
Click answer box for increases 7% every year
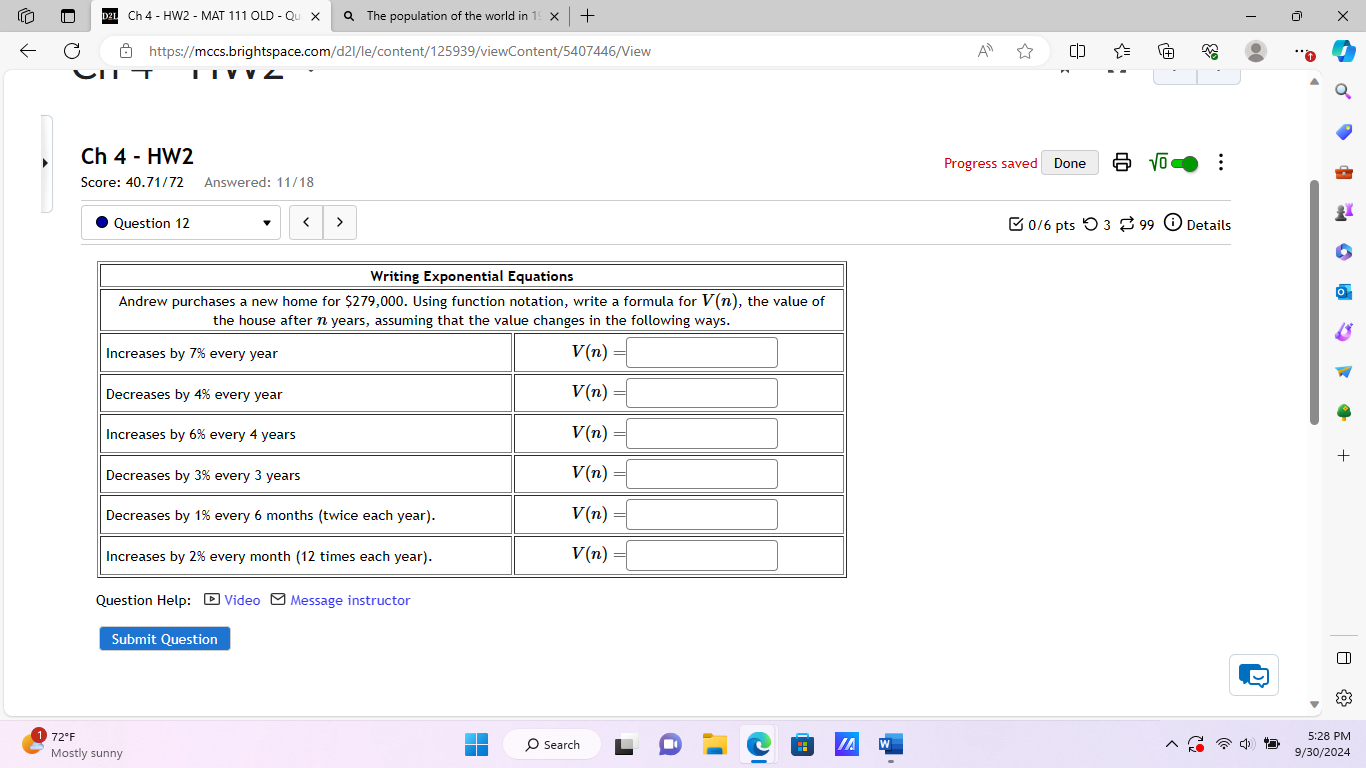(702, 353)
